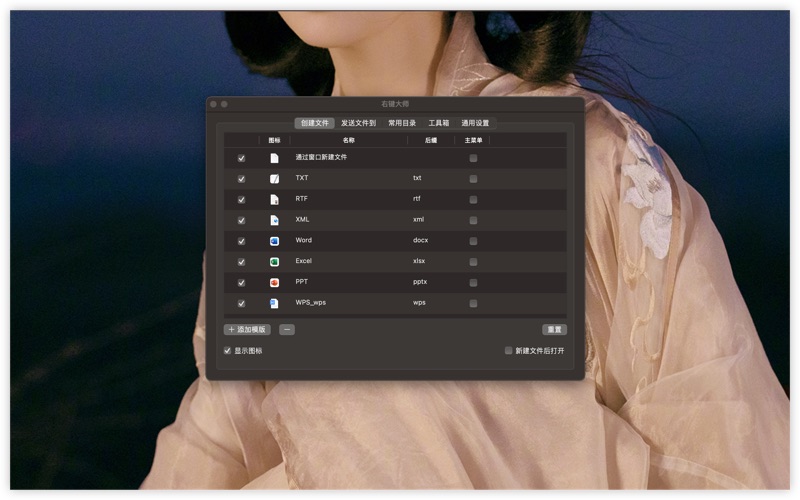Enable 主菜单 checkbox for 通过窗口新建文件
Screen dimensions: 800x500
click(x=473, y=158)
